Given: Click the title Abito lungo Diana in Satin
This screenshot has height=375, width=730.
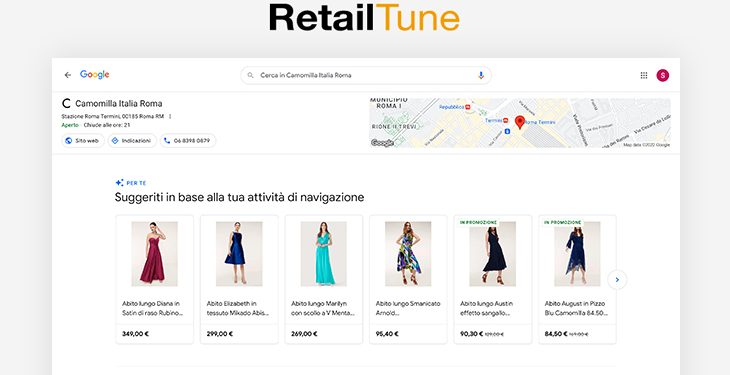Looking at the screenshot, I should click(x=153, y=308).
